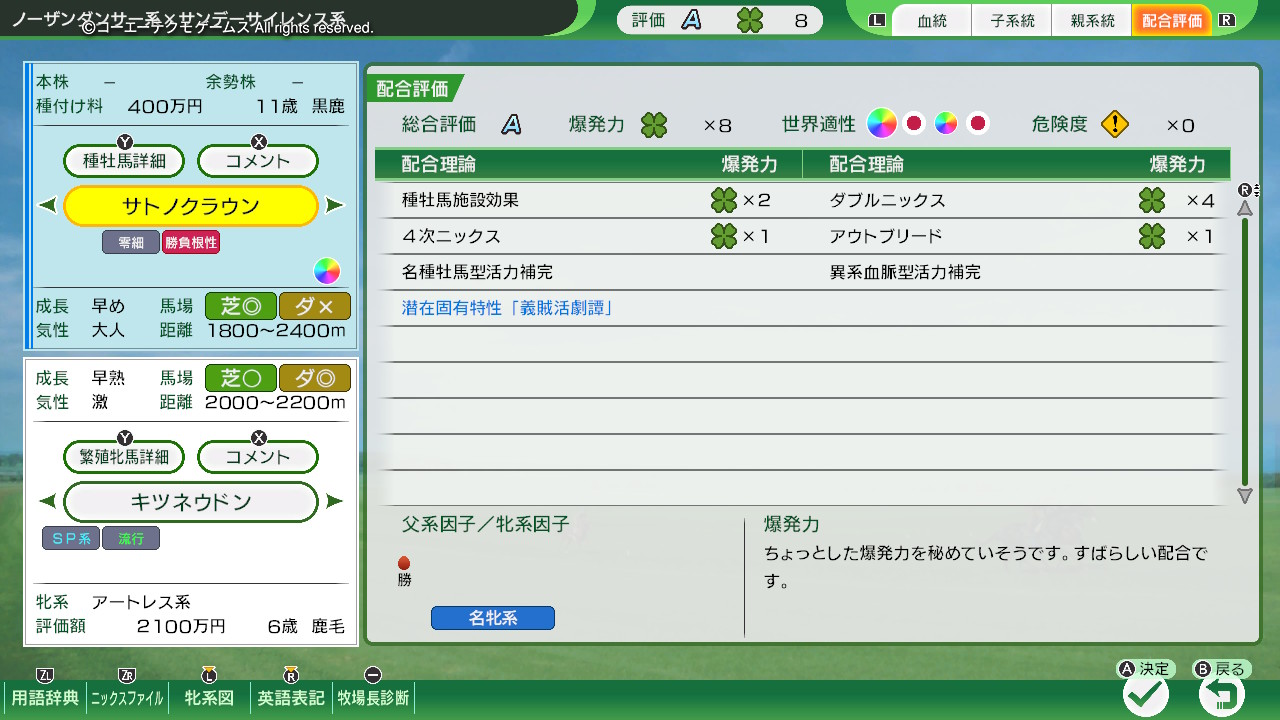Open the 子系統 tab
1280x720 pixels.
click(1012, 20)
